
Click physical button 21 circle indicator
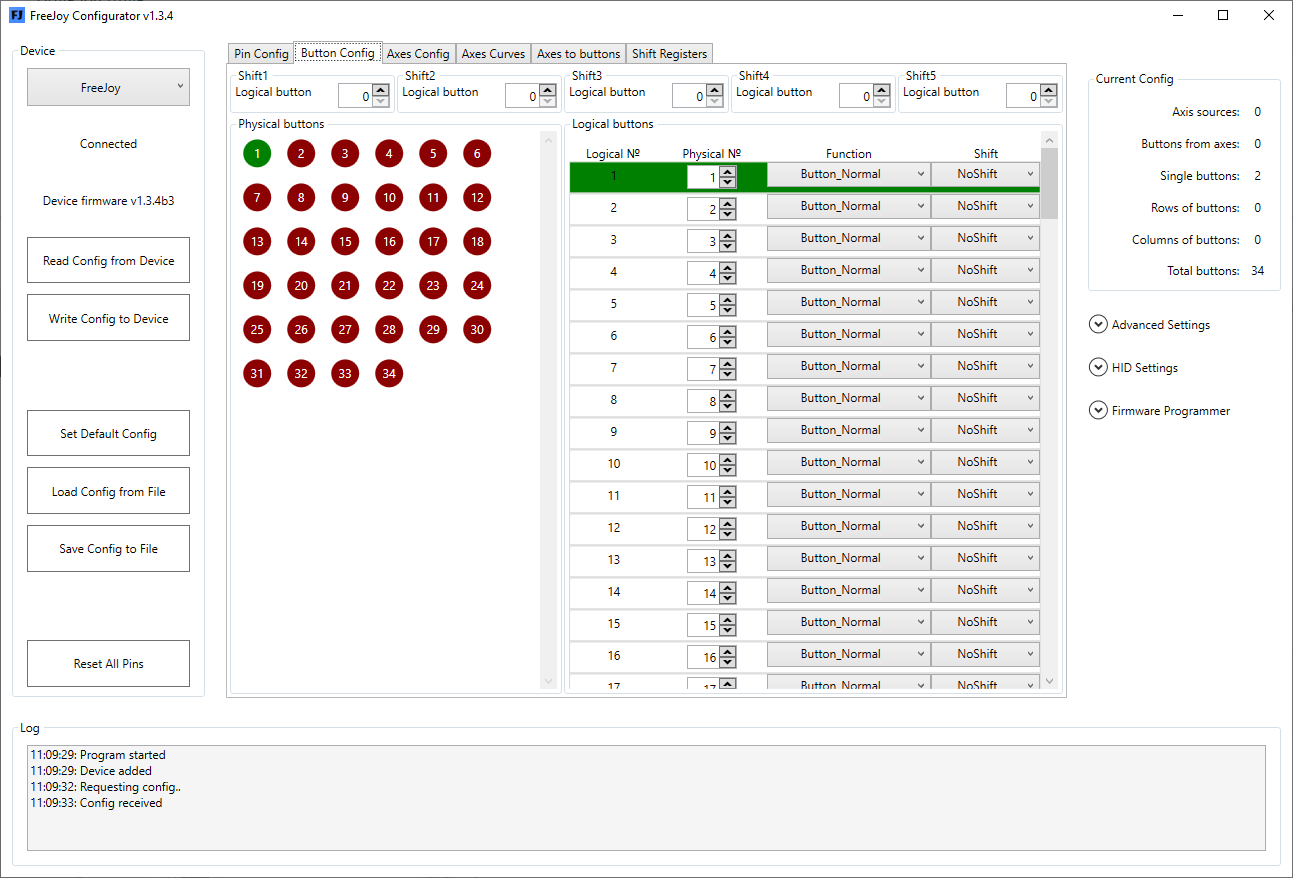(x=345, y=285)
